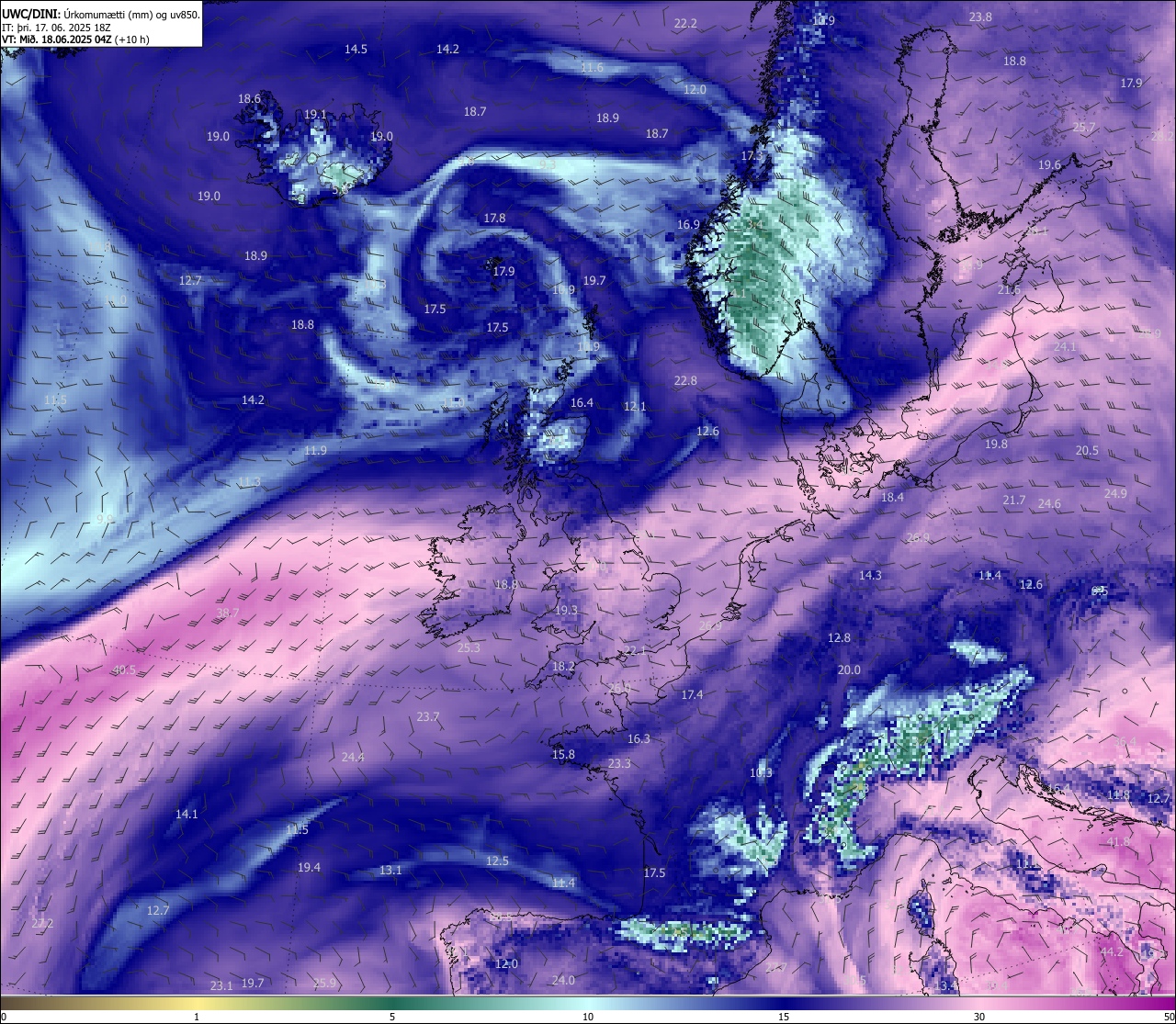1176x1024 pixels.
Task: Click the color scale label '5'
Action: pos(392,1017)
